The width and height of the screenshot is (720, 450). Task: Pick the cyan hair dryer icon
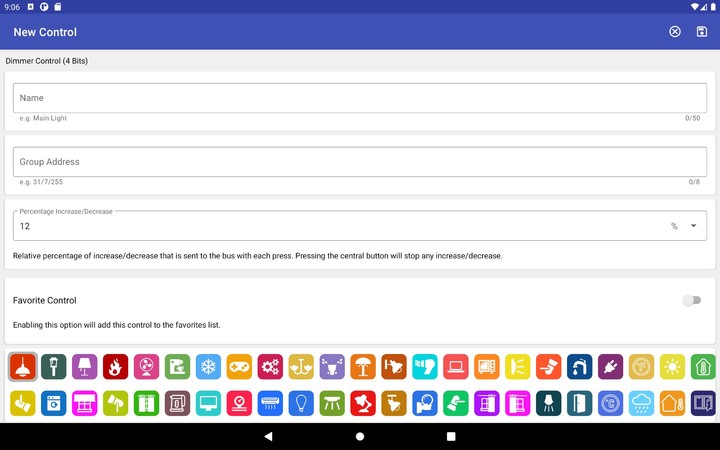tap(425, 366)
